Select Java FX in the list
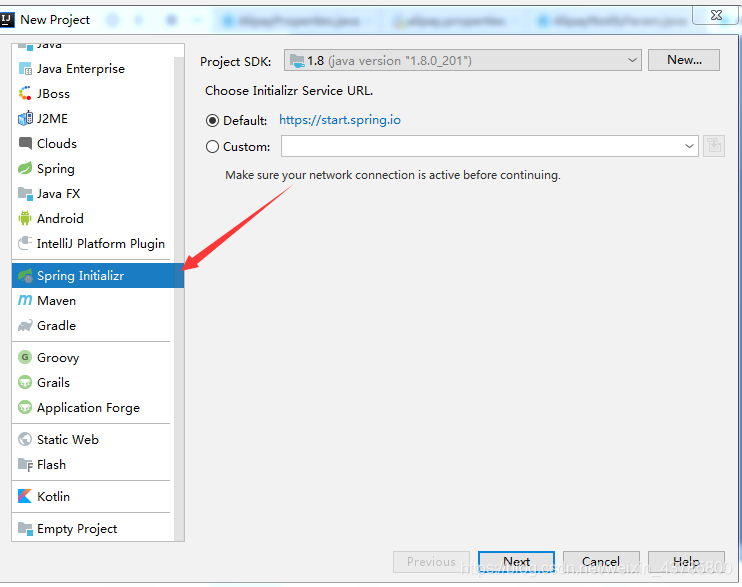The height and width of the screenshot is (587, 742). [x=93, y=193]
